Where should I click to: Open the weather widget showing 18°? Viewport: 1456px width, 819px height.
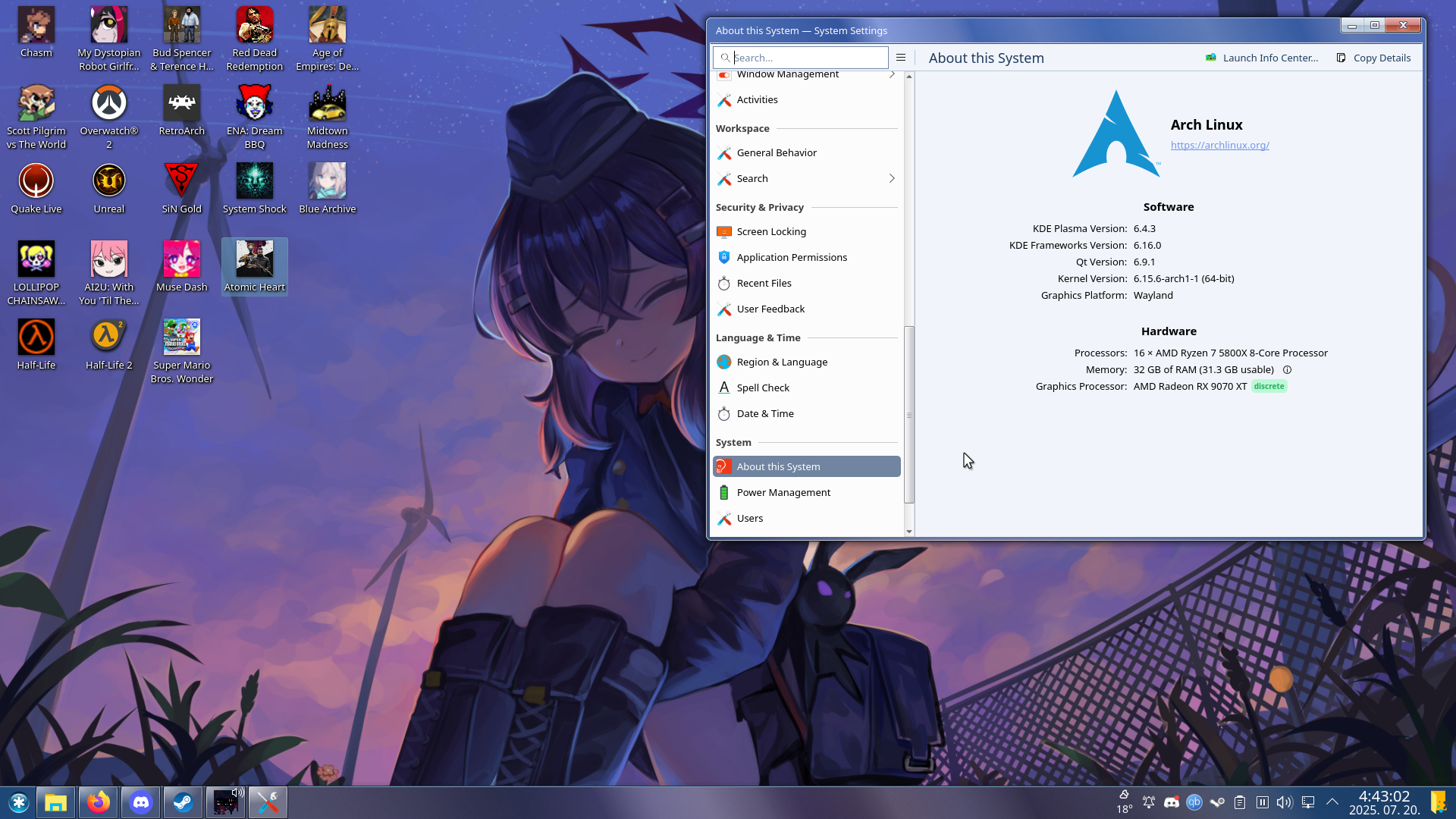point(1124,802)
